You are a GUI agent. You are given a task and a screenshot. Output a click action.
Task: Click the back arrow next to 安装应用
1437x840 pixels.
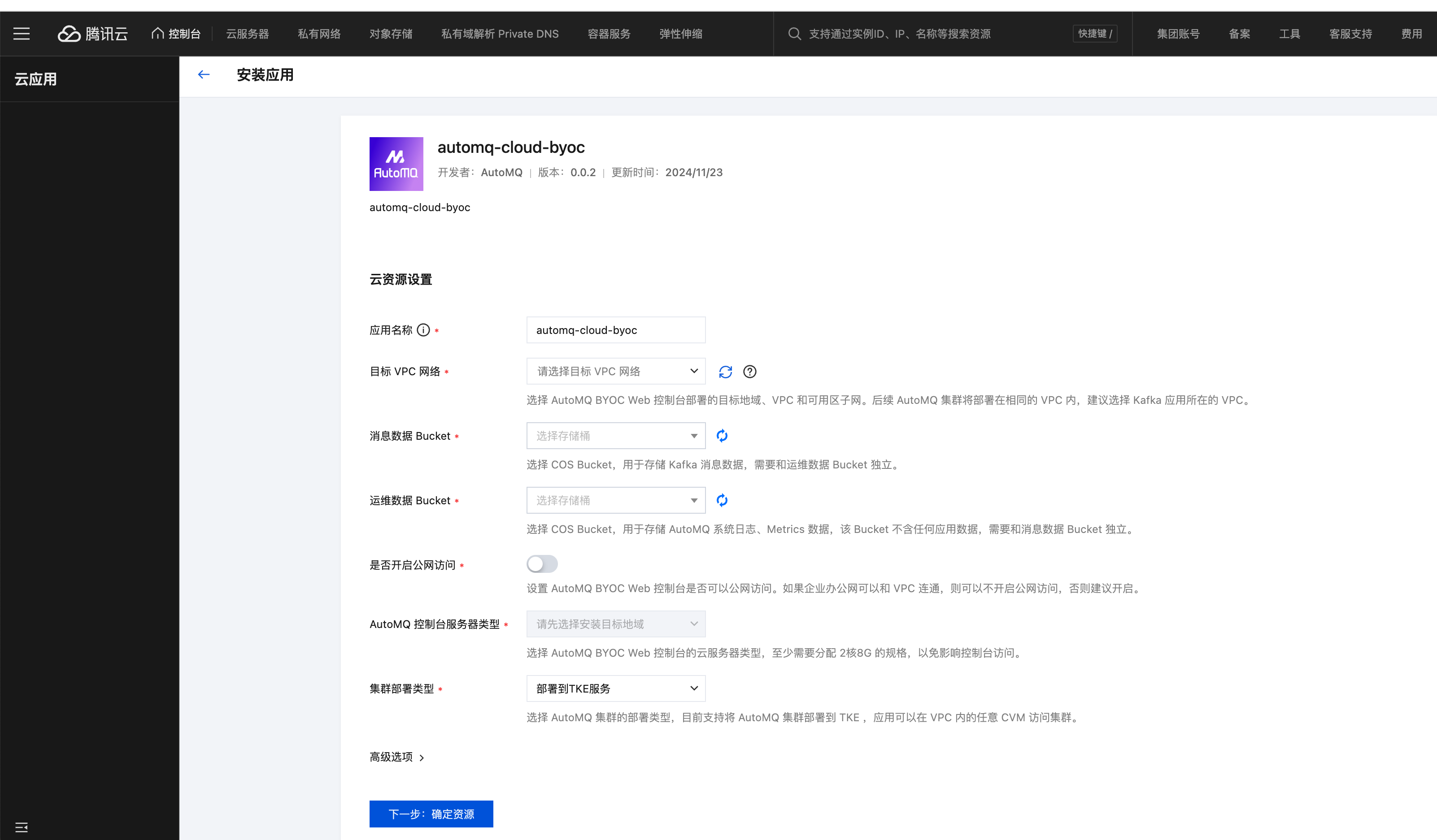tap(204, 75)
